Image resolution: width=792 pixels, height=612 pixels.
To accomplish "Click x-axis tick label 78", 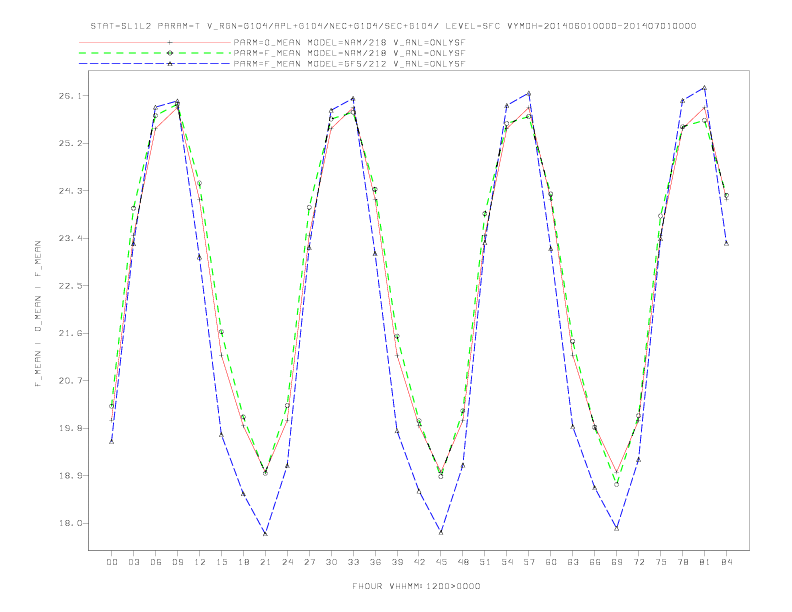I will pos(683,562).
